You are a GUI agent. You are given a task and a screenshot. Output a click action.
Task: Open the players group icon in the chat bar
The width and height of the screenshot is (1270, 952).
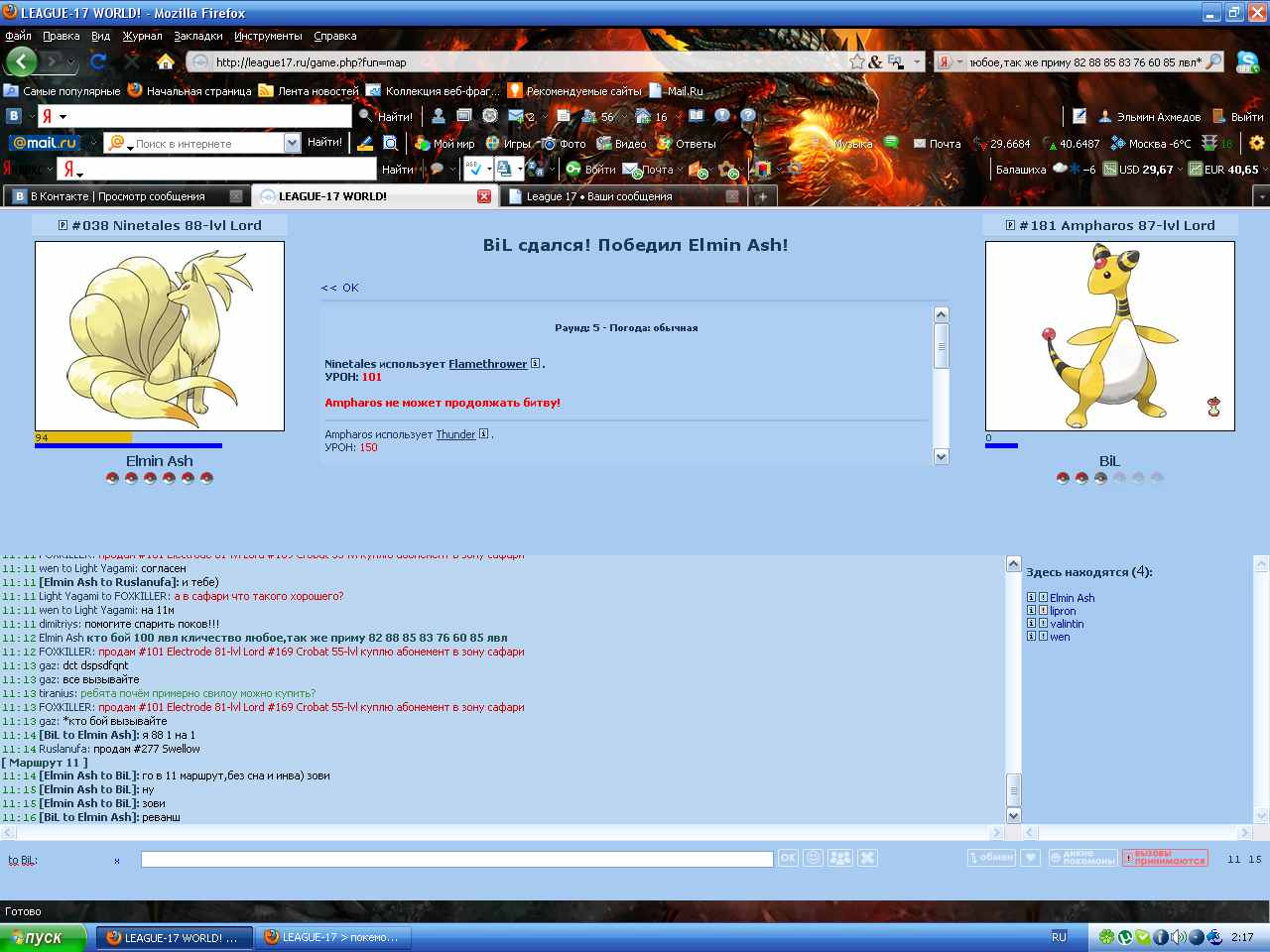point(839,858)
